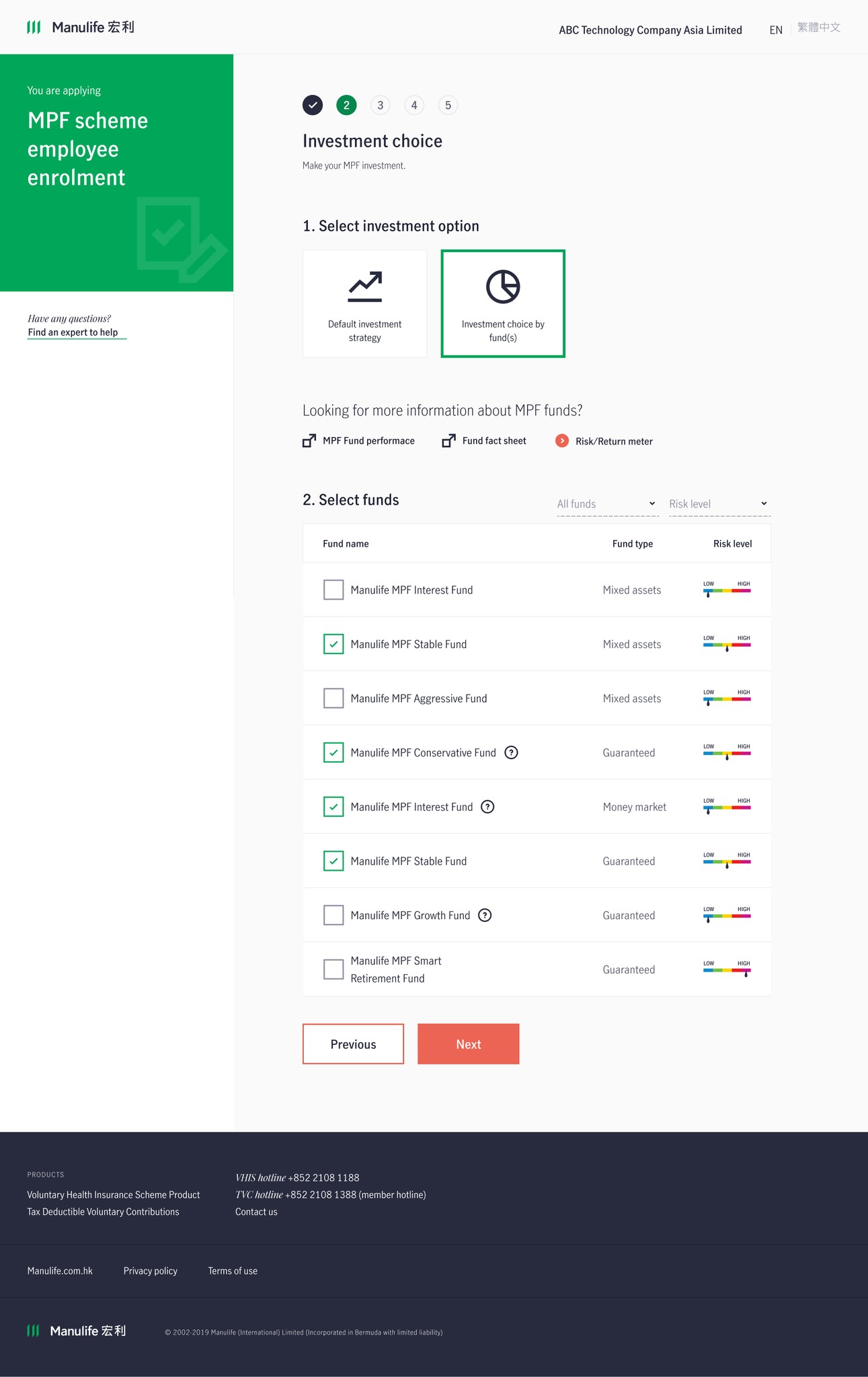The width and height of the screenshot is (868, 1377).
Task: Click the Manulife logo in the header
Action: coord(81,27)
